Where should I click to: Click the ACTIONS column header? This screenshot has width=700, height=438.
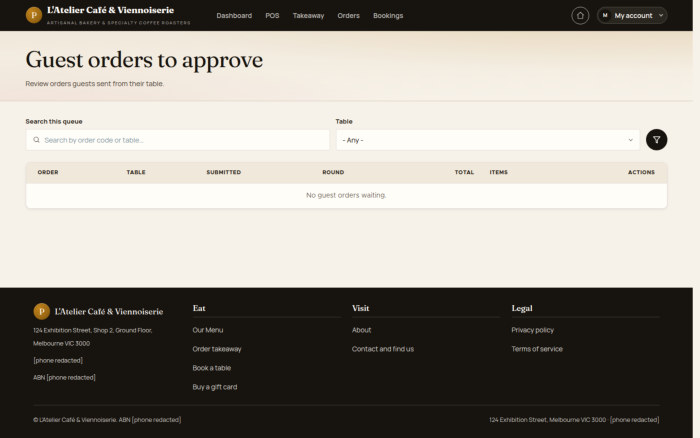coord(641,172)
